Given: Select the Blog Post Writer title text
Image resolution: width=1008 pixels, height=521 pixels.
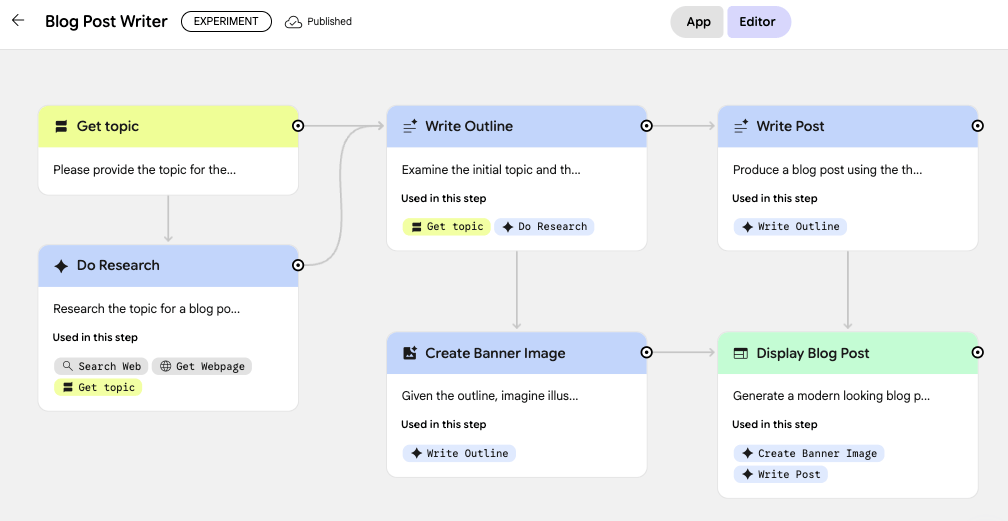Looking at the screenshot, I should point(106,22).
